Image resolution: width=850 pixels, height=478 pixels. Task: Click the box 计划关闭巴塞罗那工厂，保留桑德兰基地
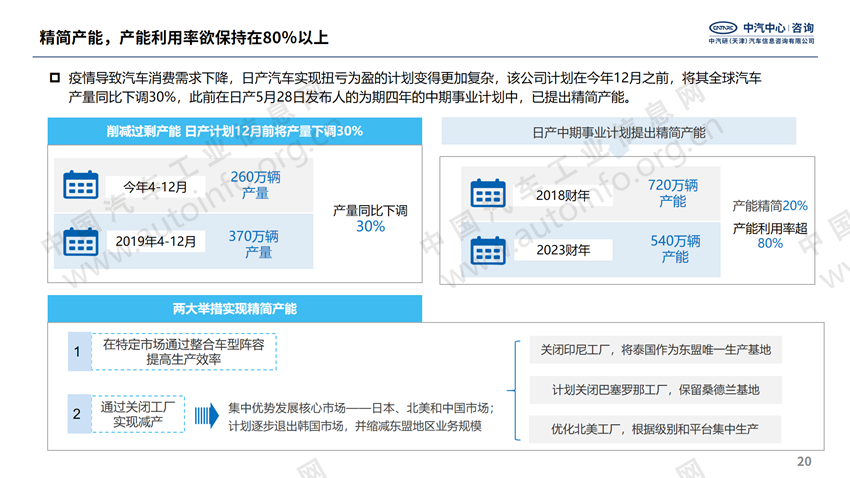pos(655,390)
